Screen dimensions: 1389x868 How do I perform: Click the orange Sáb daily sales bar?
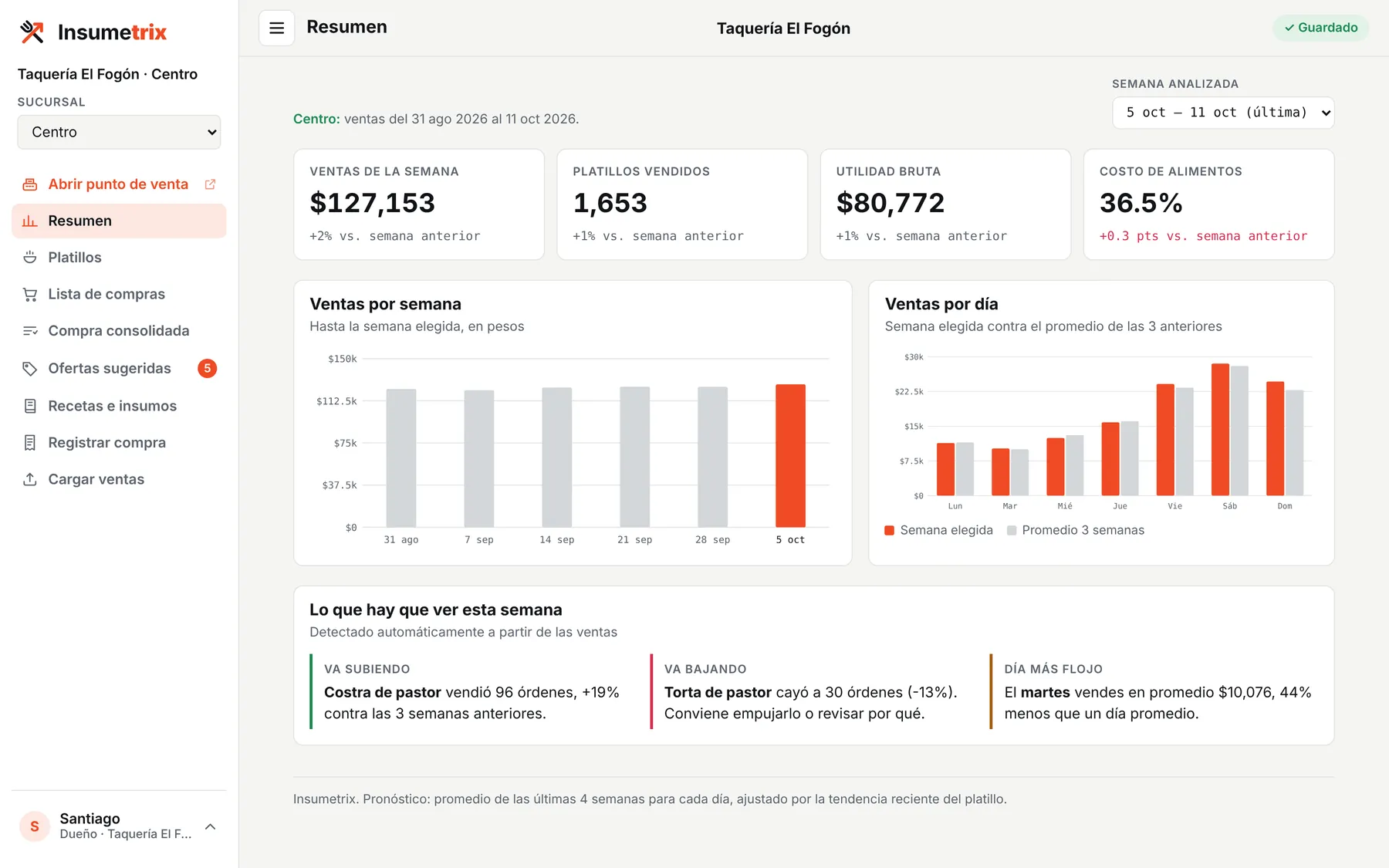tap(1220, 430)
